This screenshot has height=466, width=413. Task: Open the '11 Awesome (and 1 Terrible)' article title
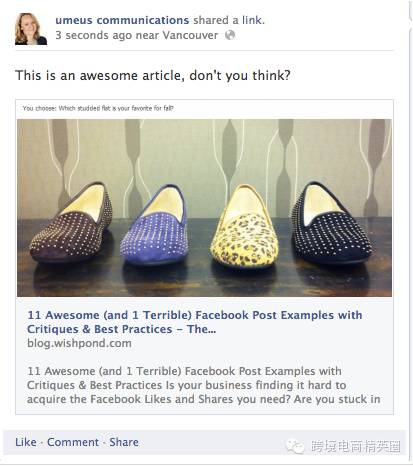coord(195,322)
